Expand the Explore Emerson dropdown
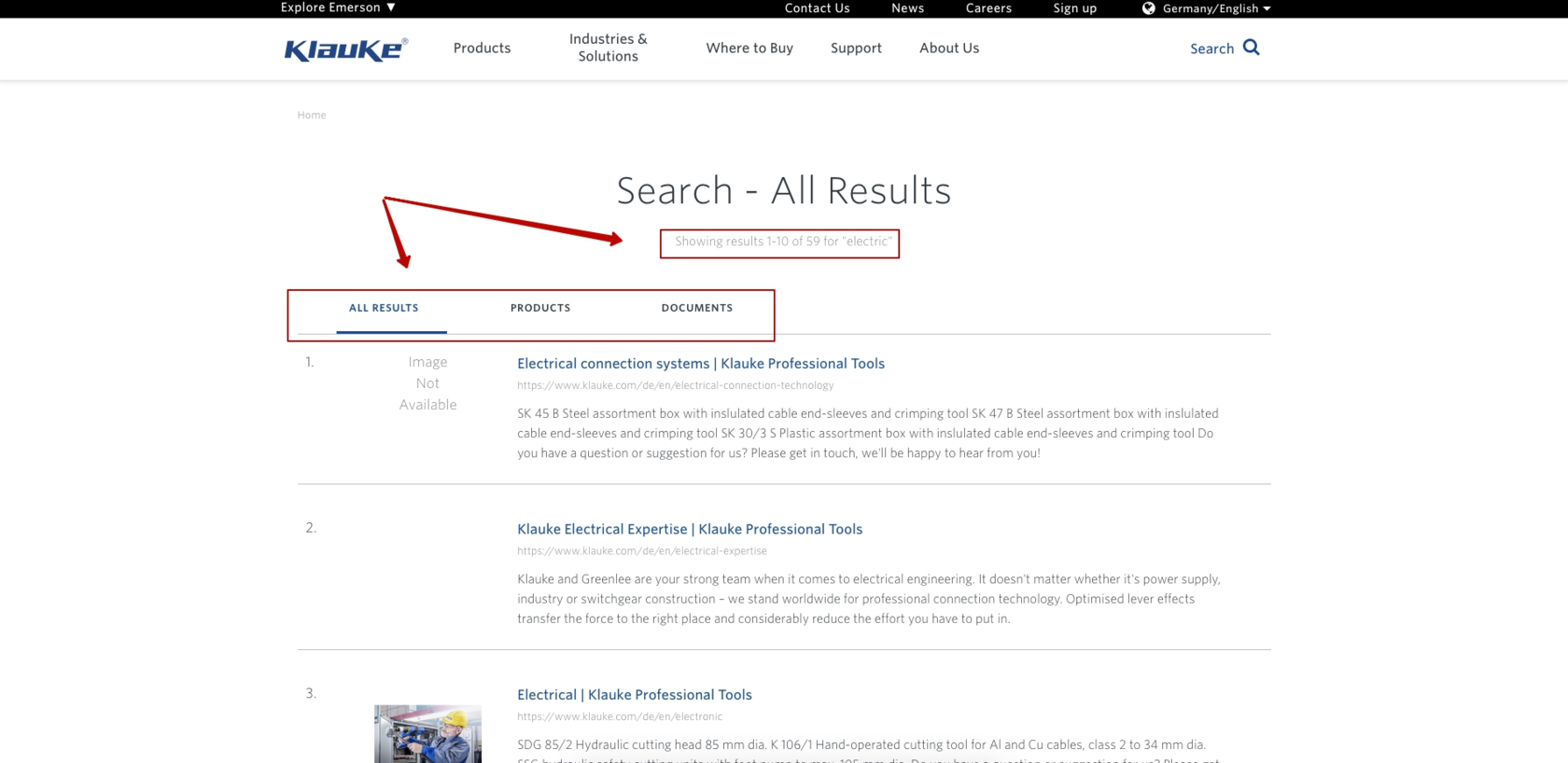Screen dimensions: 1568x763 point(338,7)
